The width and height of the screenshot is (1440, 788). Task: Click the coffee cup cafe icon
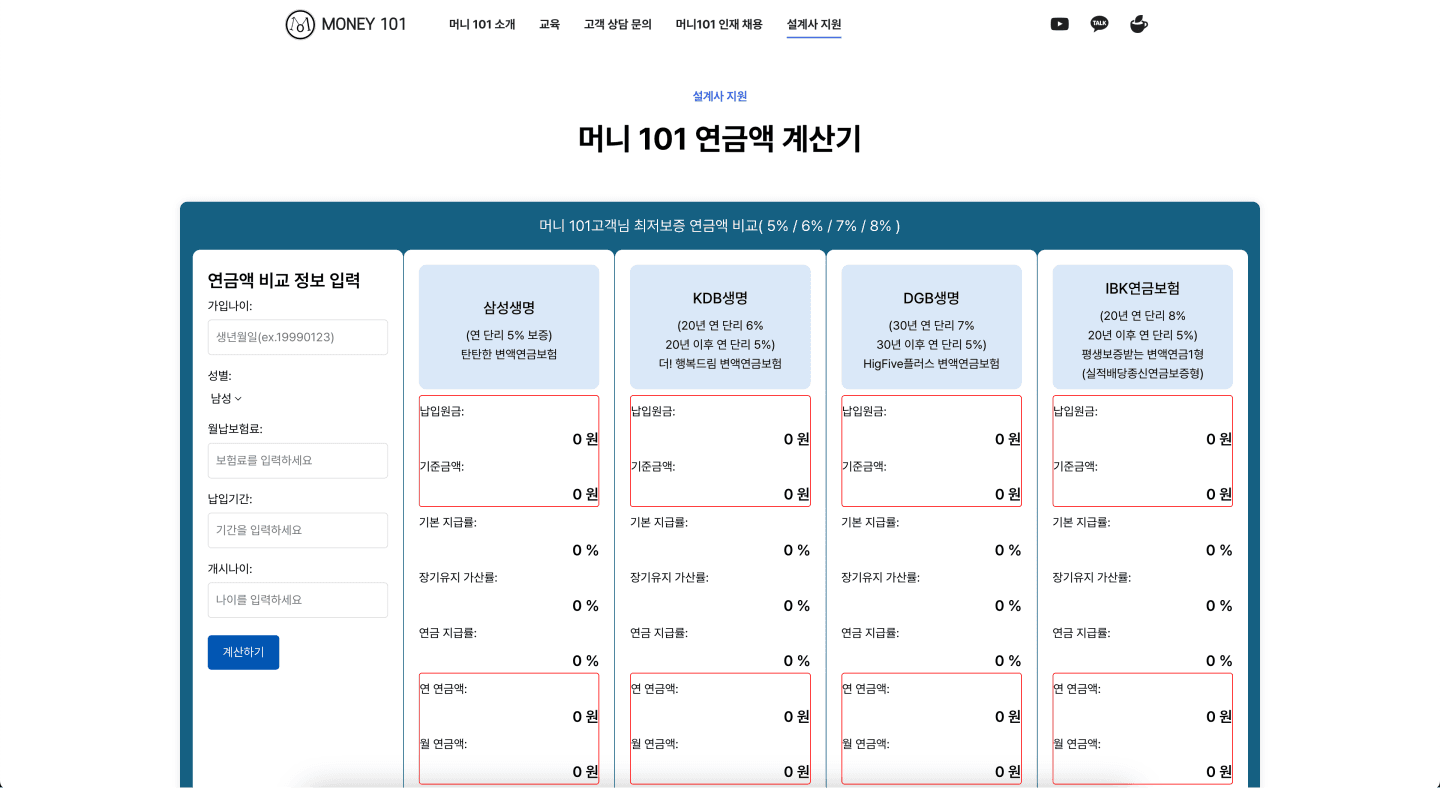1138,24
